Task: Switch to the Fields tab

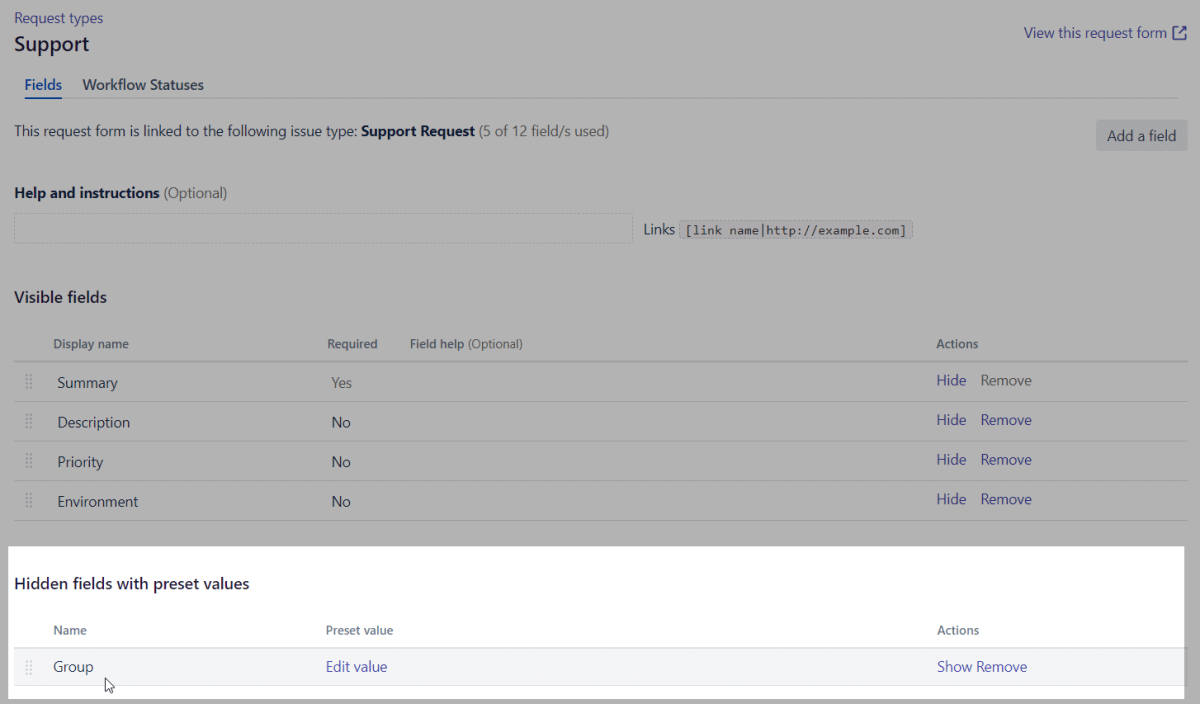Action: click(43, 85)
